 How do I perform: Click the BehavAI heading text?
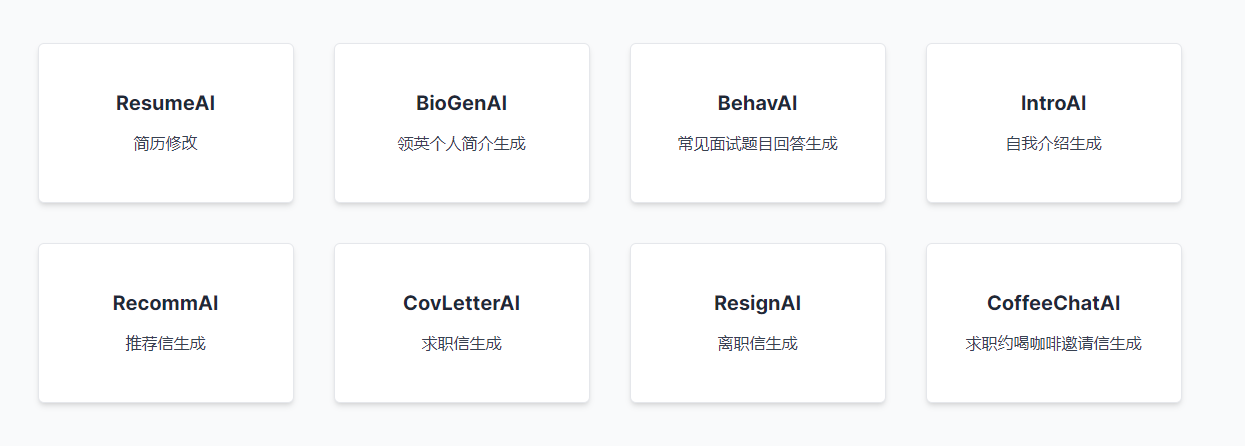(758, 103)
